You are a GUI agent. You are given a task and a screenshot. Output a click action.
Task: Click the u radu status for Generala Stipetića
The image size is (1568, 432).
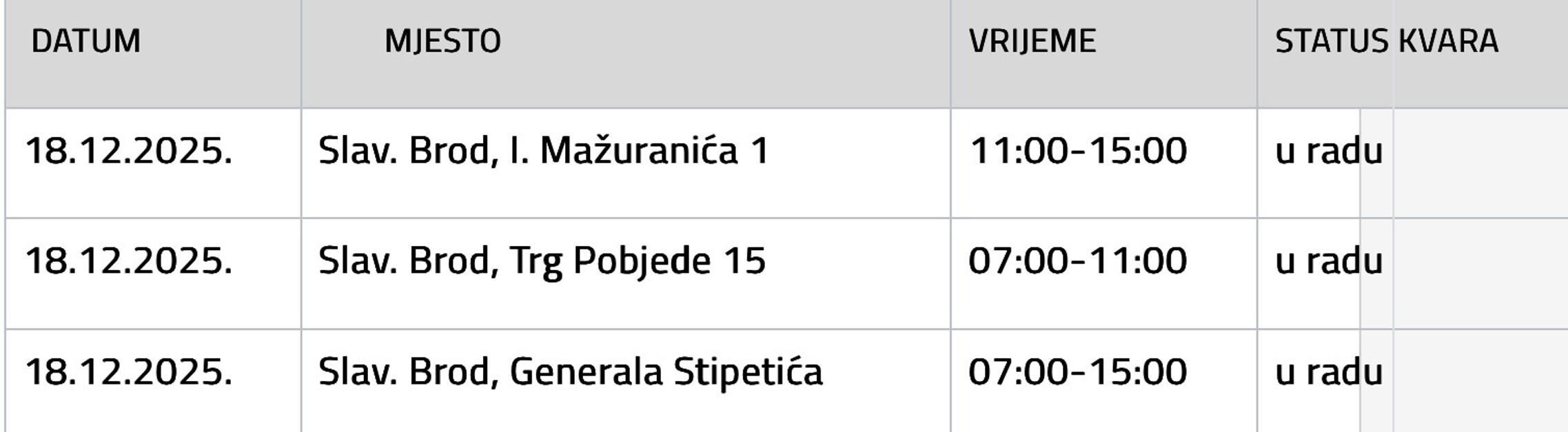pyautogui.click(x=1328, y=372)
